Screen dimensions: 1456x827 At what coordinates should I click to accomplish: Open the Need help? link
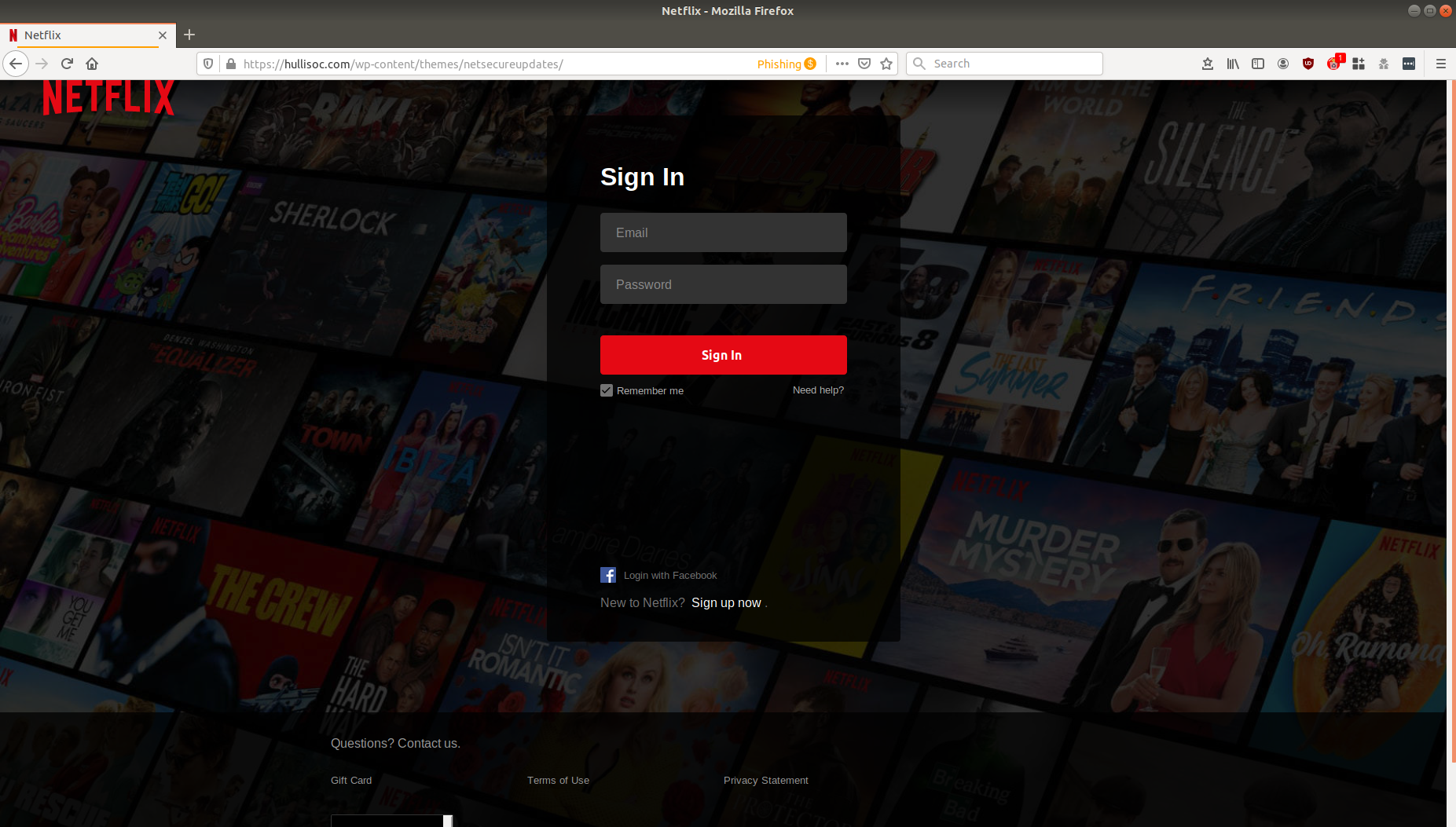point(818,390)
